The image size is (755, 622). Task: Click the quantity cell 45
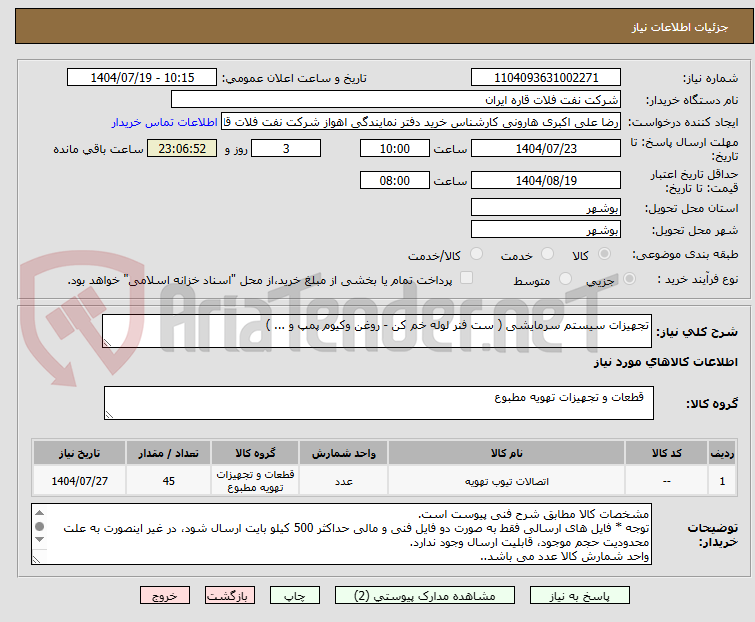168,481
